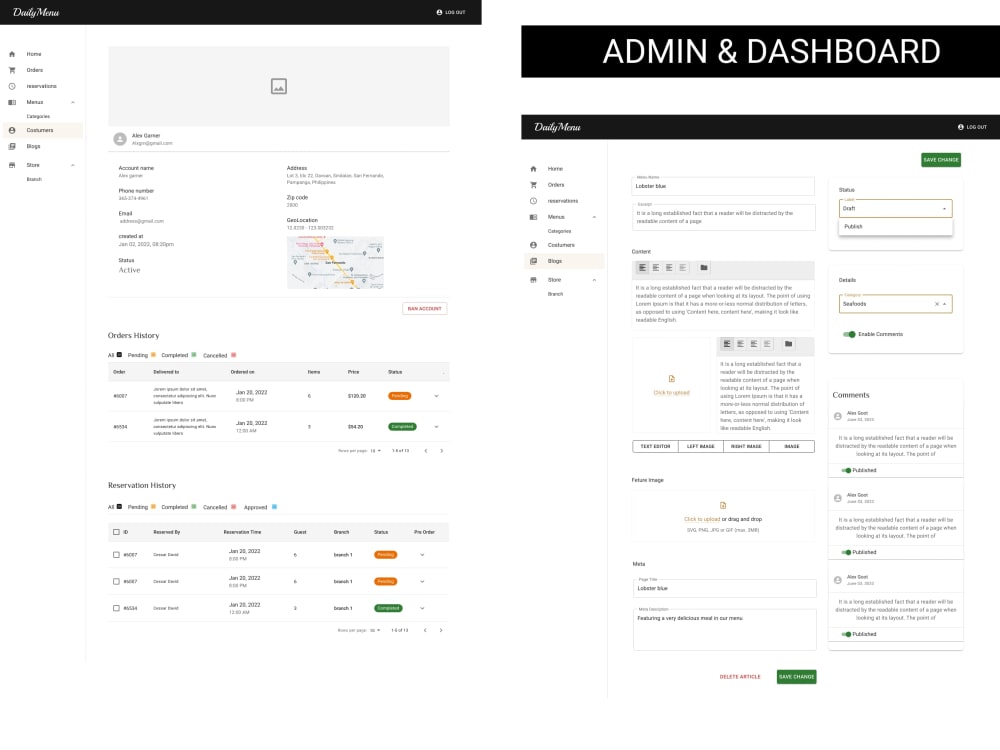Toggle Pending filter in Orders History

coord(153,355)
